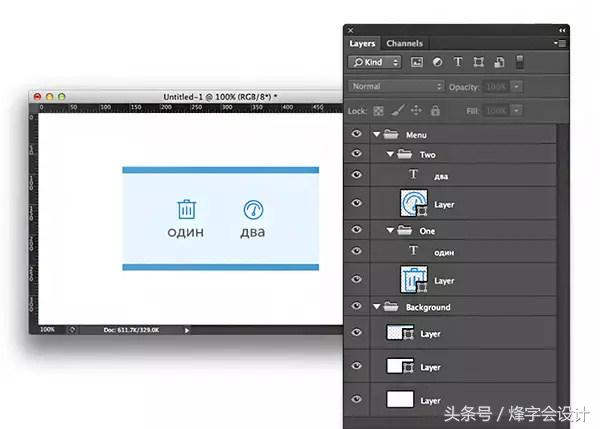Filter layers by adjustment layer icon

pos(437,62)
